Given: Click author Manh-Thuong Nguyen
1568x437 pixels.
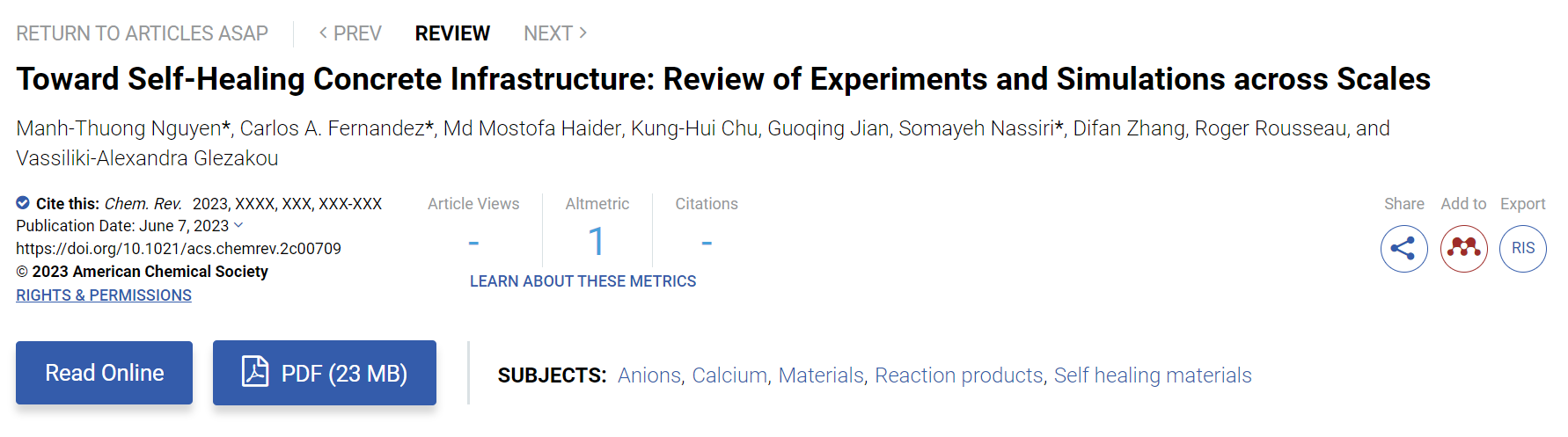Looking at the screenshot, I should [x=119, y=128].
